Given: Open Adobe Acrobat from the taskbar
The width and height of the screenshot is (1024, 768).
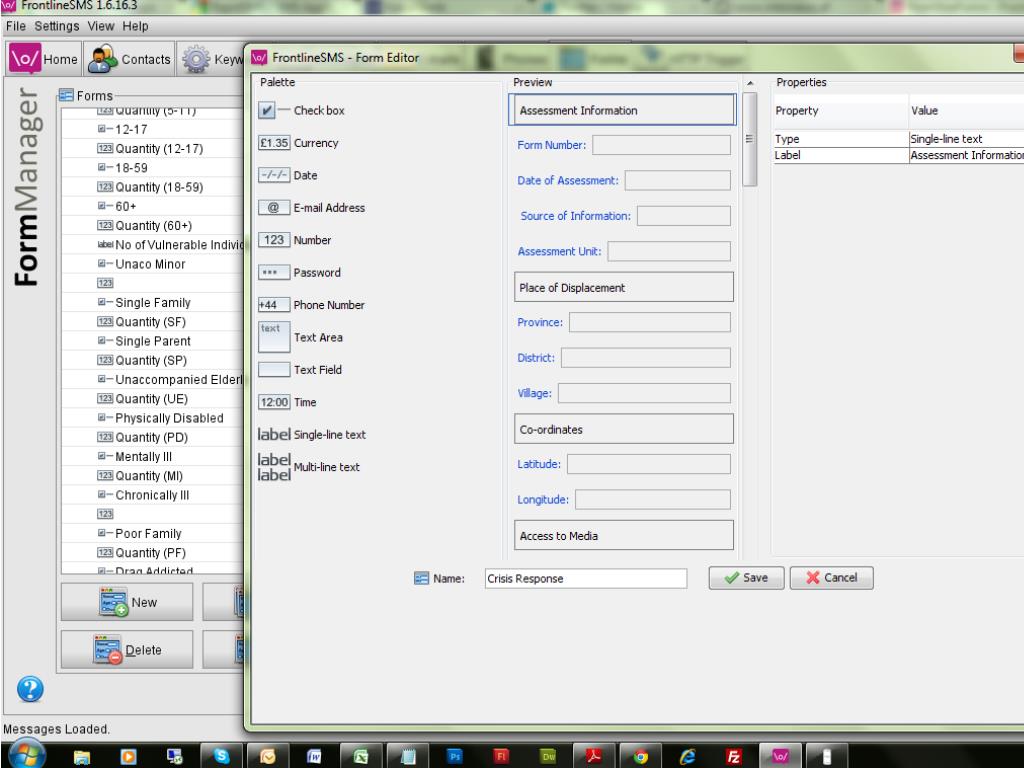Looking at the screenshot, I should 594,756.
